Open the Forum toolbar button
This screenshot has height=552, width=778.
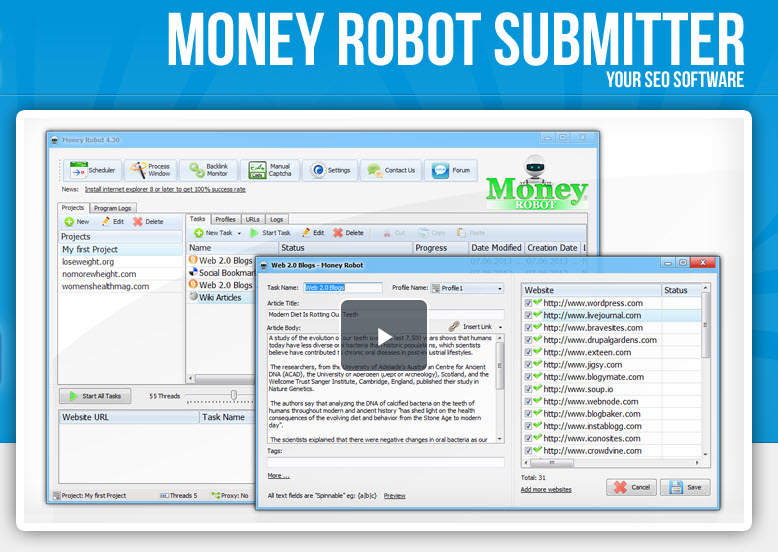tap(451, 170)
